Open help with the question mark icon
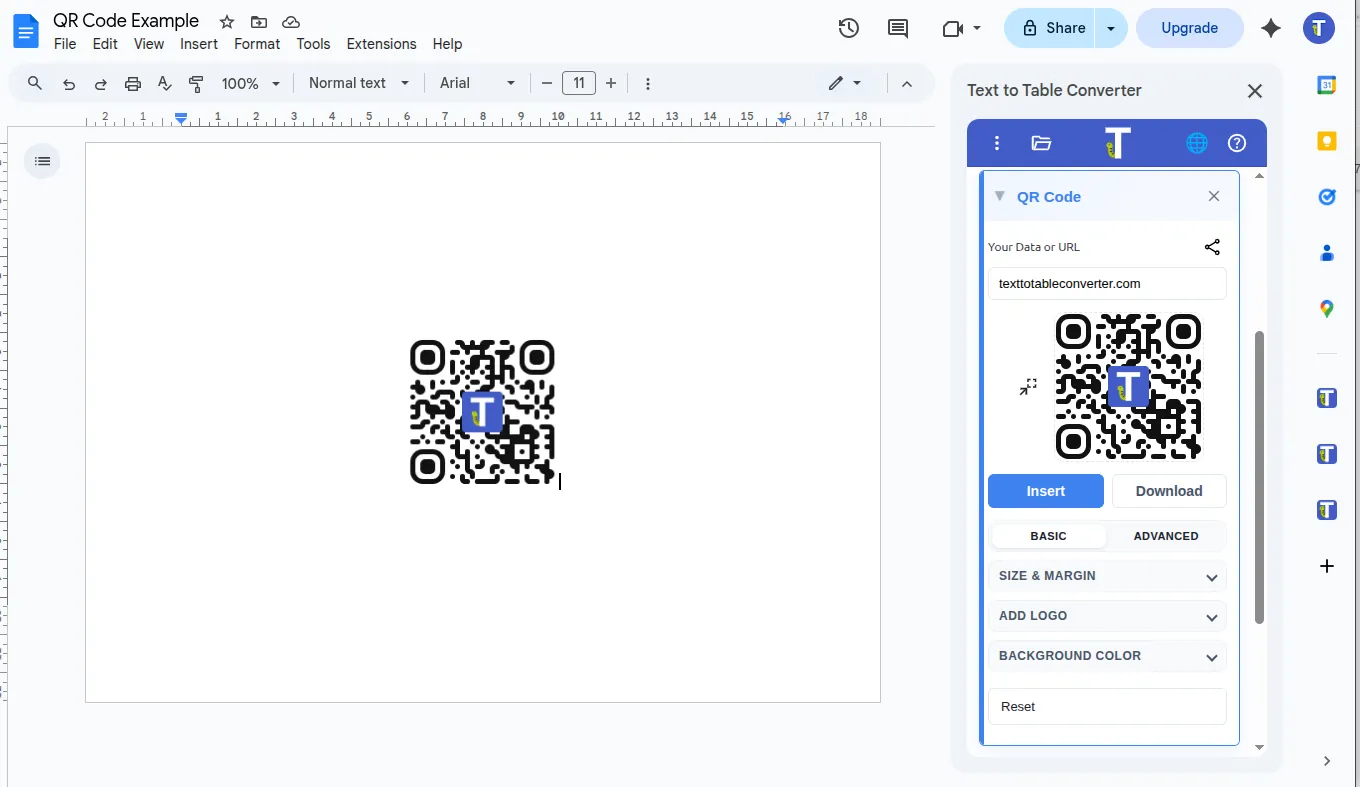 (x=1236, y=143)
